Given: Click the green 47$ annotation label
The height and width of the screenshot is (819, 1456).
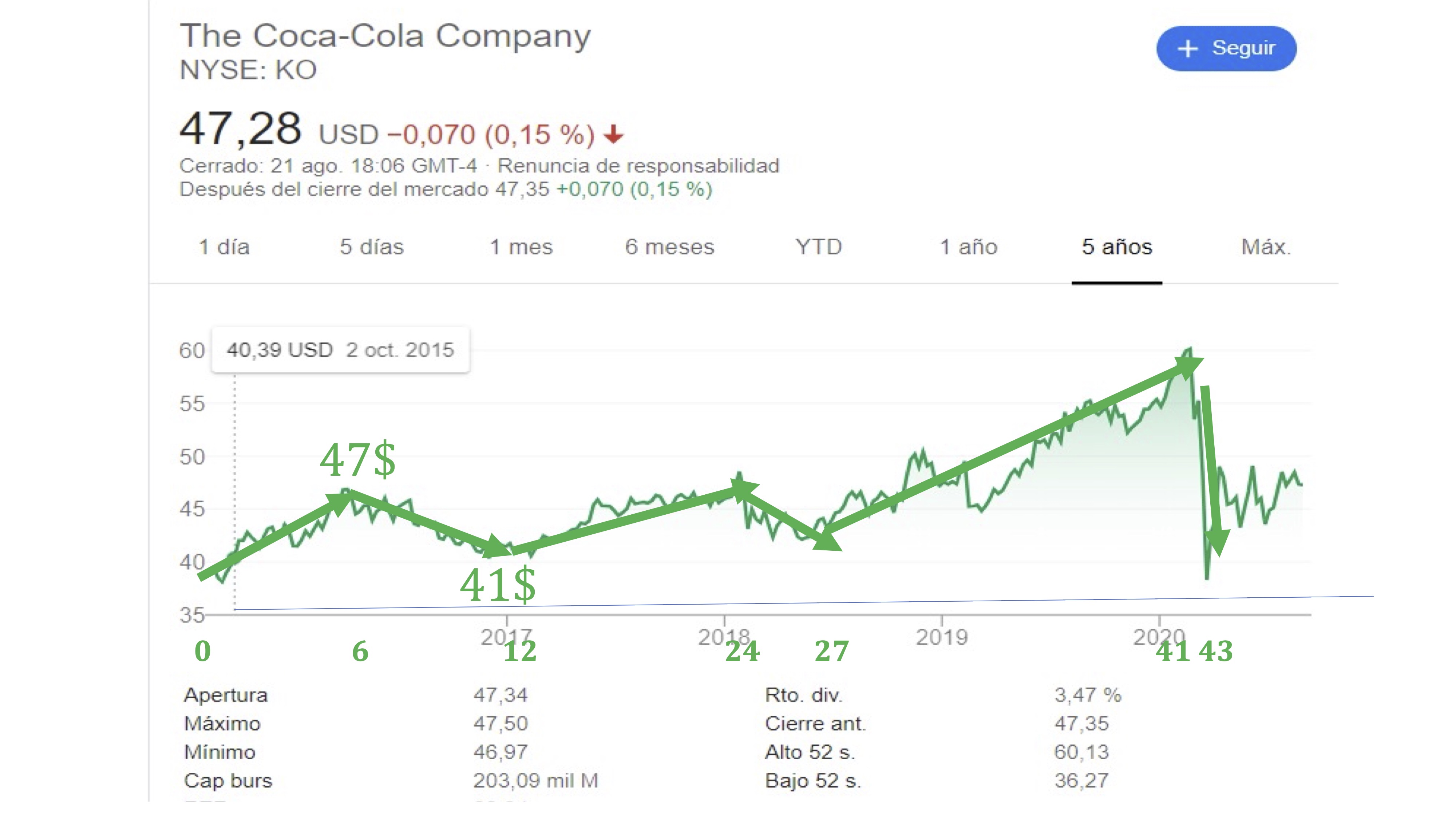Looking at the screenshot, I should coord(358,459).
